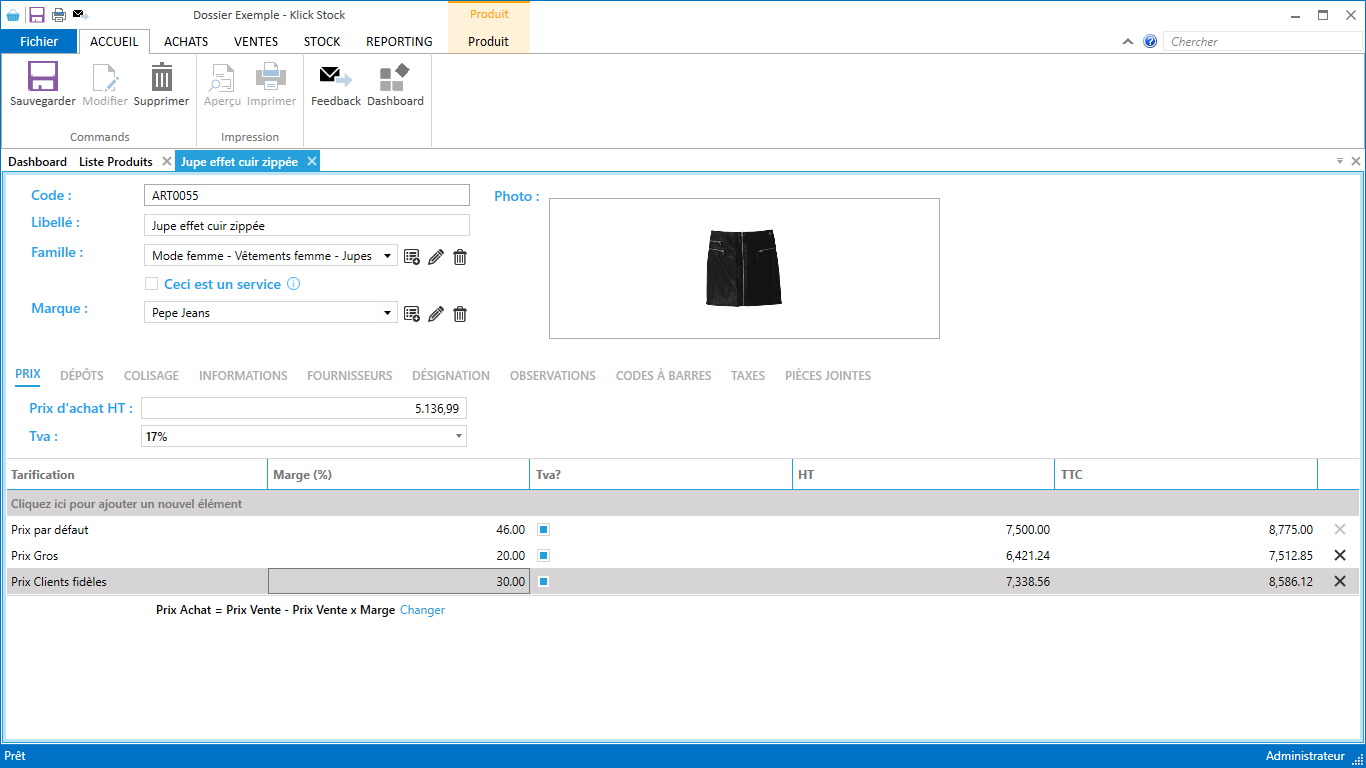This screenshot has height=768, width=1366.
Task: Toggle Tva checkbox for Prix Clients fidèles
Action: [x=544, y=582]
